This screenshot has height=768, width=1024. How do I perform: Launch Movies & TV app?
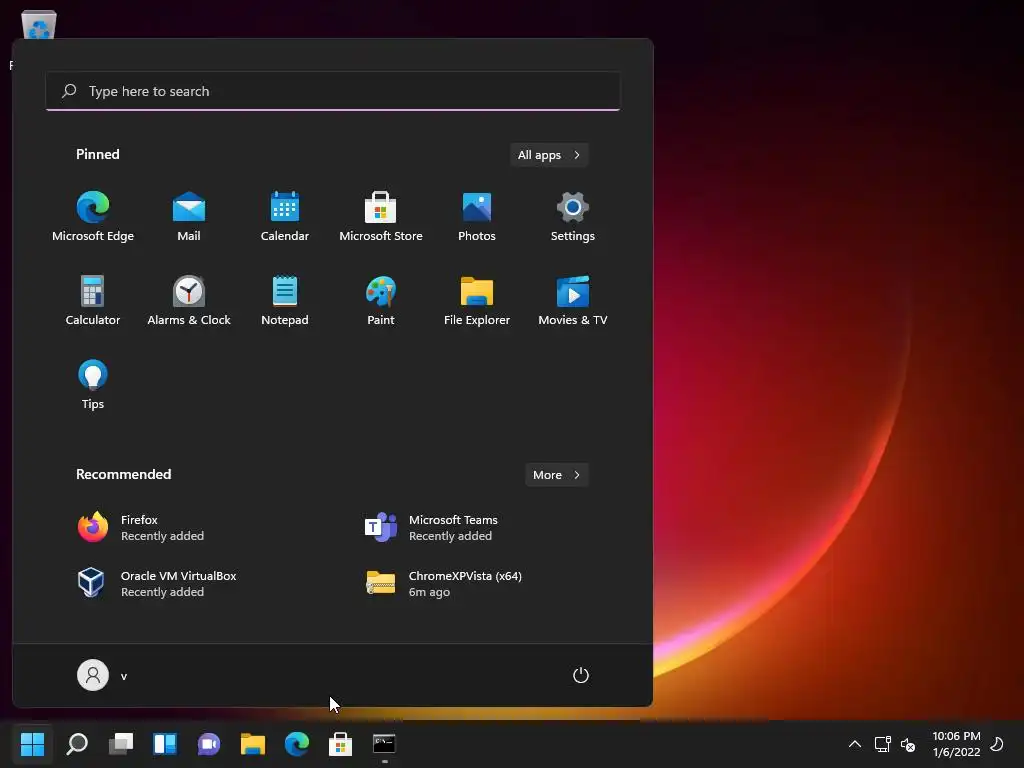573,300
